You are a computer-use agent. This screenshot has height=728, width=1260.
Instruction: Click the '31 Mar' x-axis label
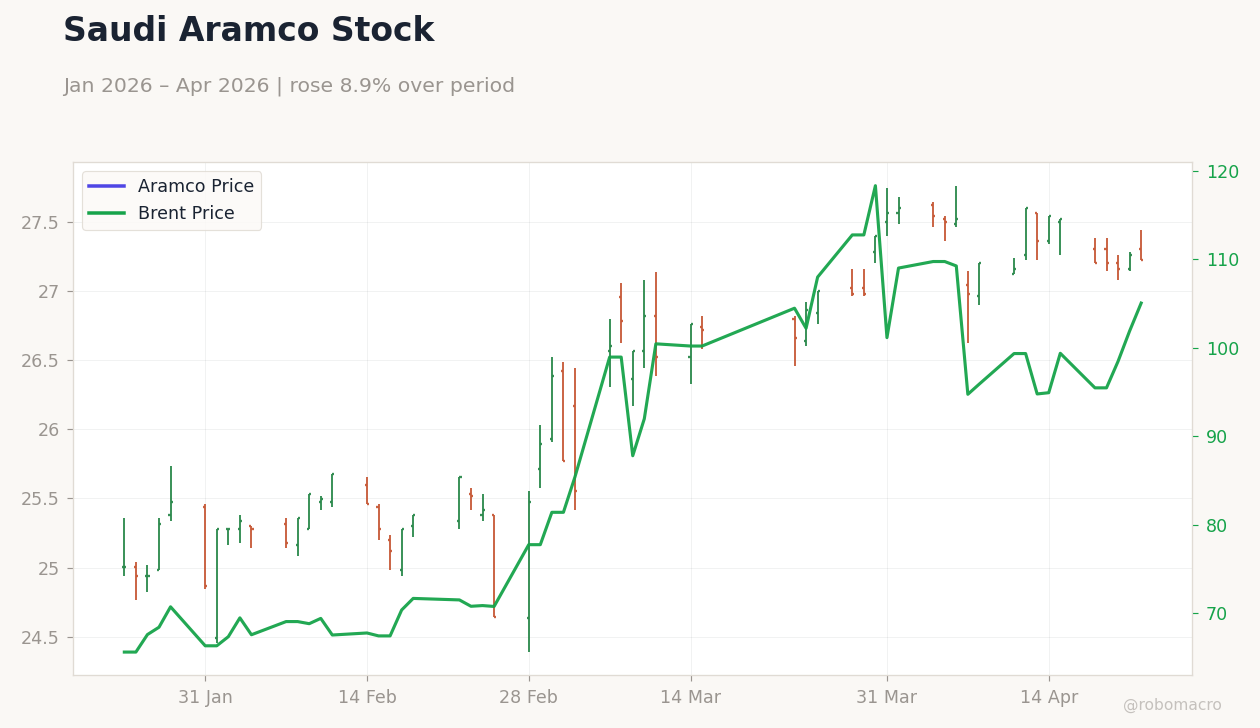[x=887, y=698]
